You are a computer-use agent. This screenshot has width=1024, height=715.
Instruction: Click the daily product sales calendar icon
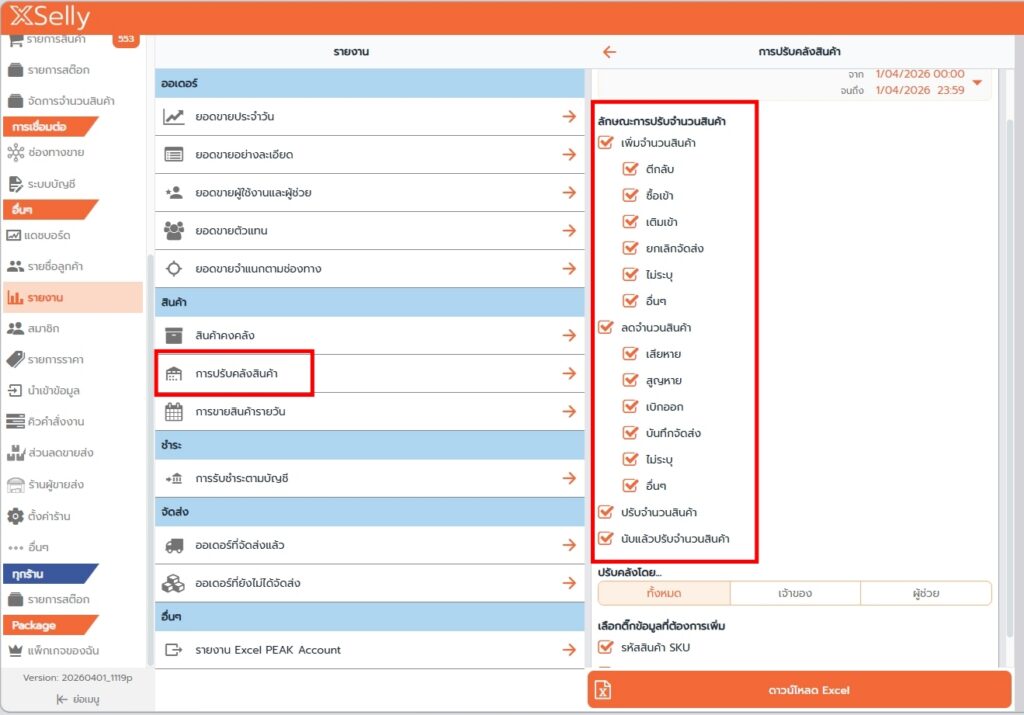(x=174, y=411)
